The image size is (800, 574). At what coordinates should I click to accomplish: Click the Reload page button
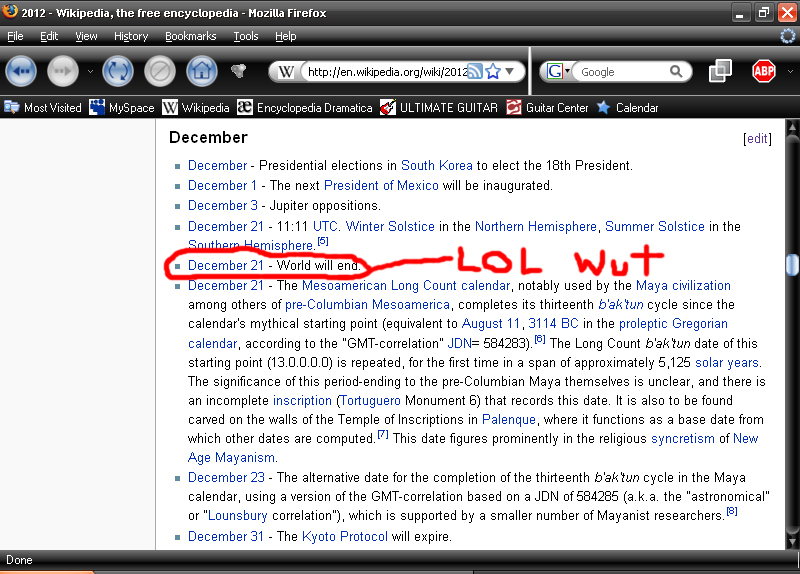(117, 71)
